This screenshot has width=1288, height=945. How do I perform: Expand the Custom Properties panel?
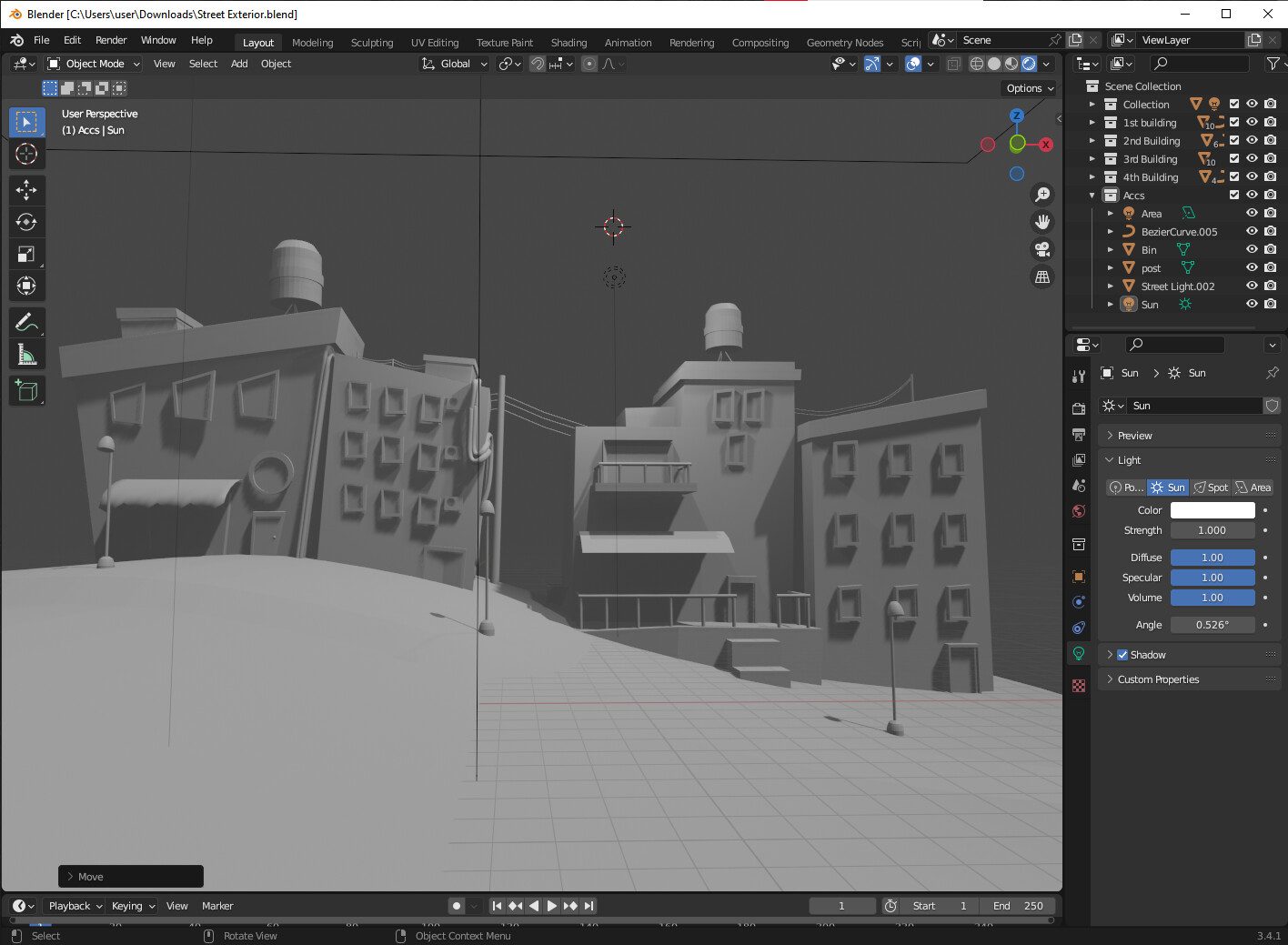(x=1157, y=679)
